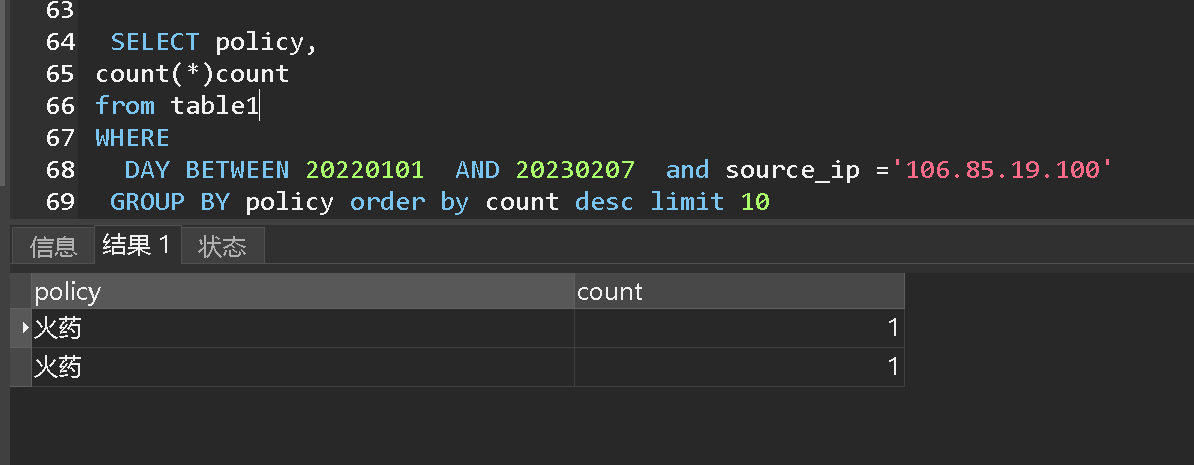The height and width of the screenshot is (465, 1194).
Task: Click line number 64 in the gutter
Action: click(60, 42)
